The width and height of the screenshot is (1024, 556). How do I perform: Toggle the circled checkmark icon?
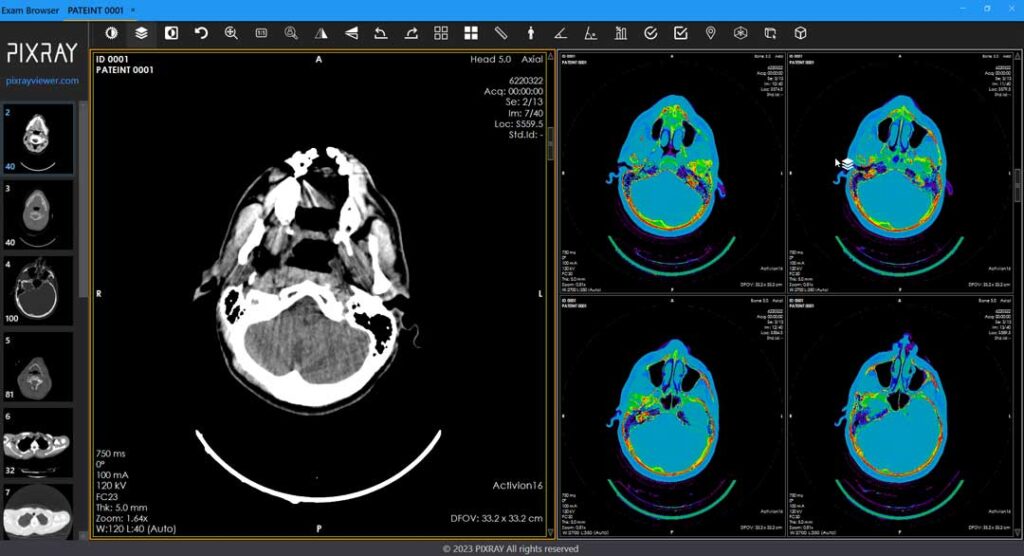coord(651,33)
